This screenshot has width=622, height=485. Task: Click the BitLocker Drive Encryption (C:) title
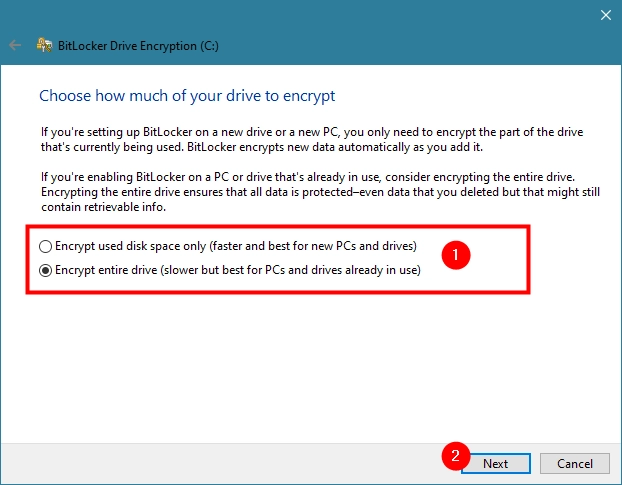138,46
